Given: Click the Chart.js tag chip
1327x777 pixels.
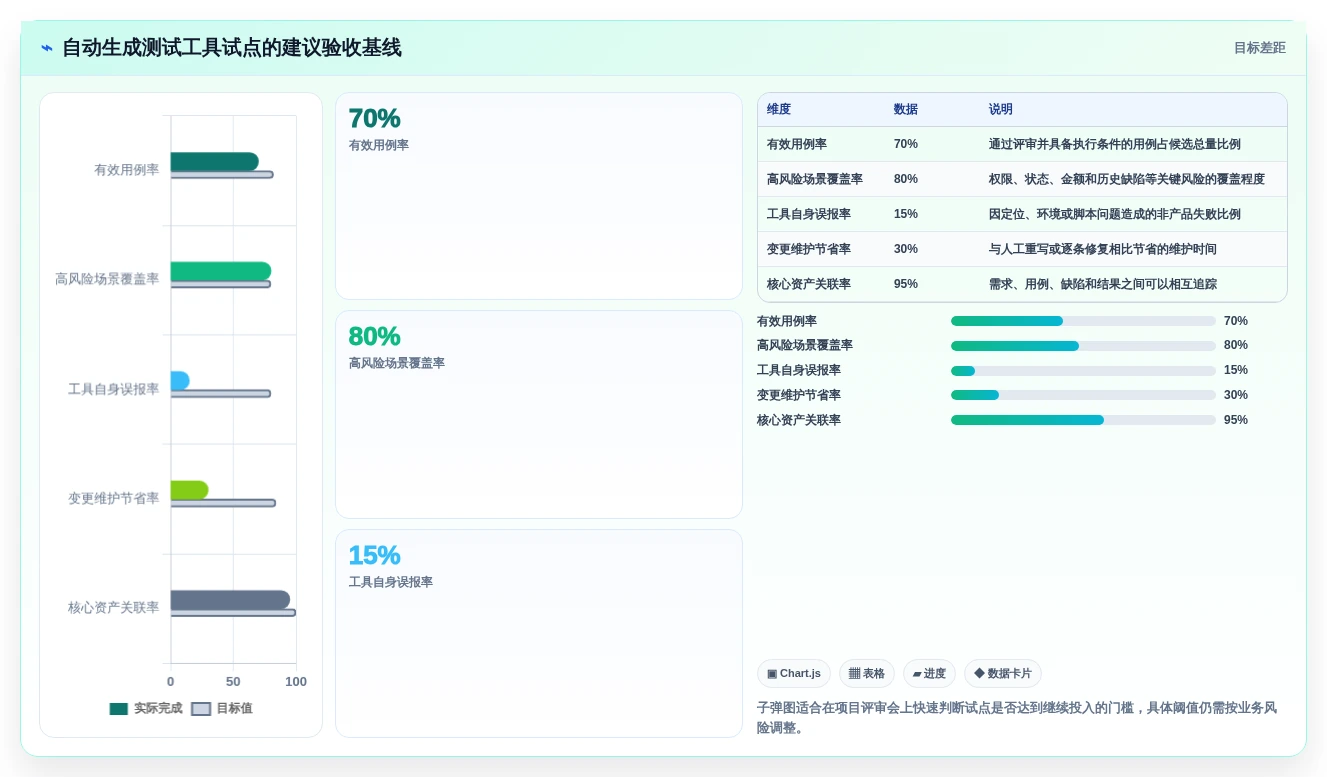Looking at the screenshot, I should [x=794, y=674].
